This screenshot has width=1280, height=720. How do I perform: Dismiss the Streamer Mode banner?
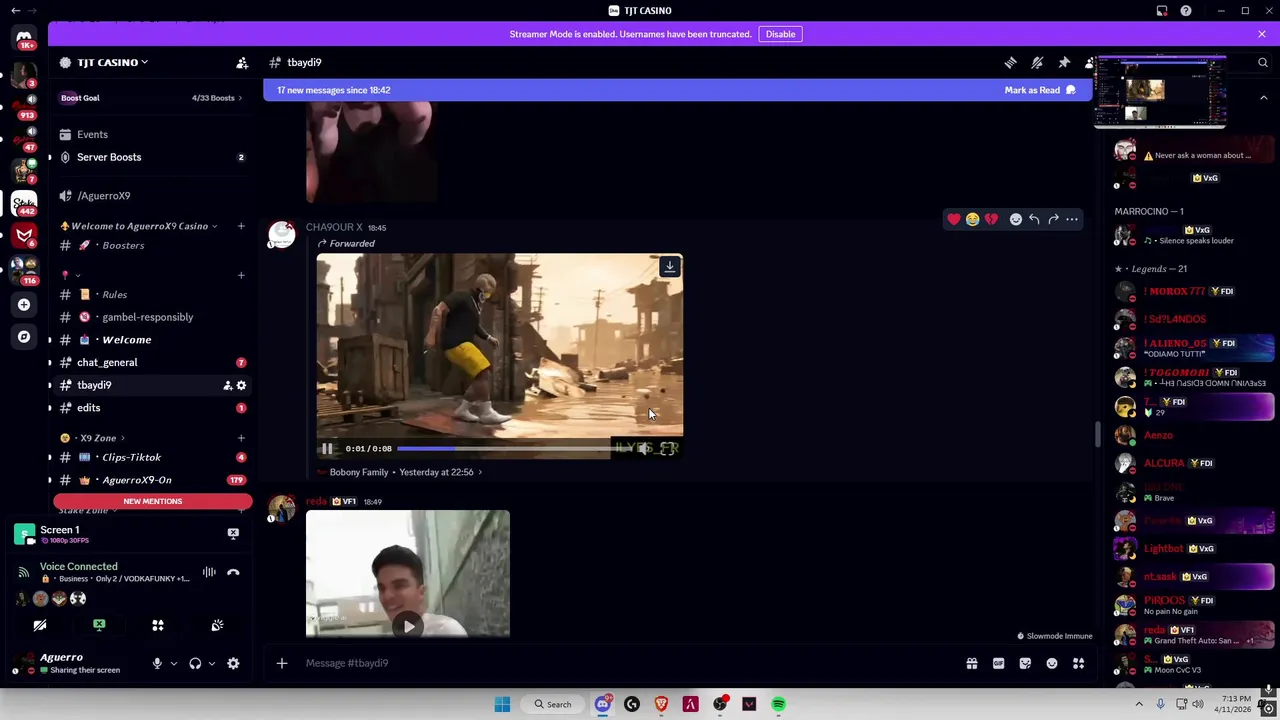click(x=1261, y=34)
